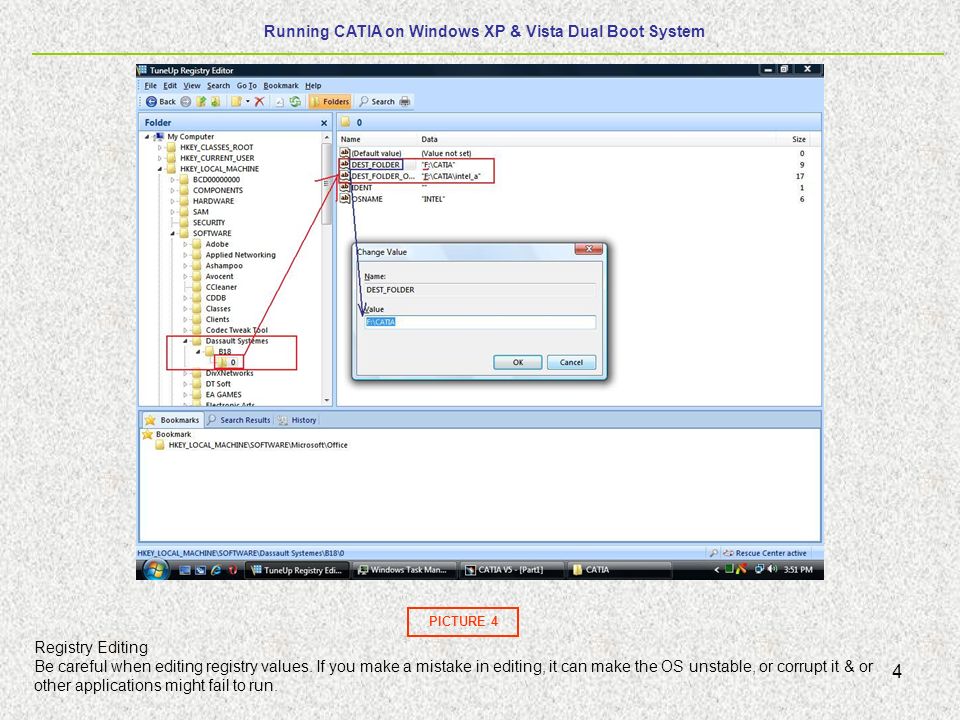Collapse the My Computer tree node
The width and height of the screenshot is (960, 720).
[147, 137]
